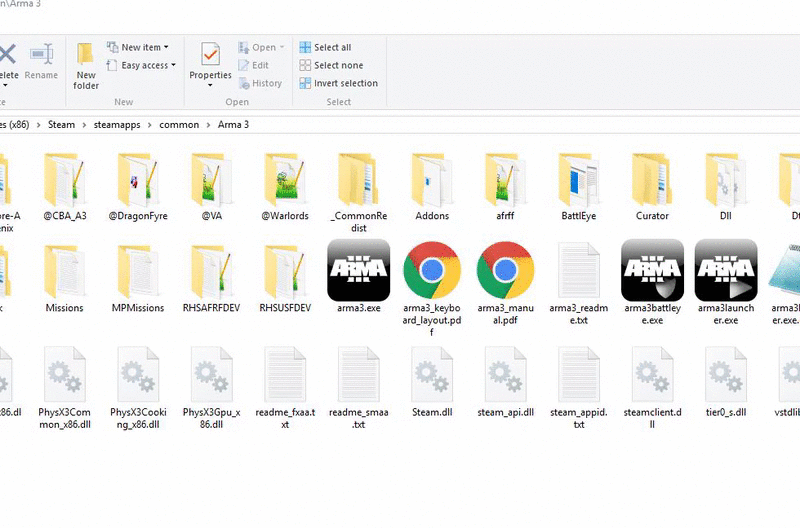Screen dimensions: 800x528
Task: Click Invert selection
Action: point(339,83)
